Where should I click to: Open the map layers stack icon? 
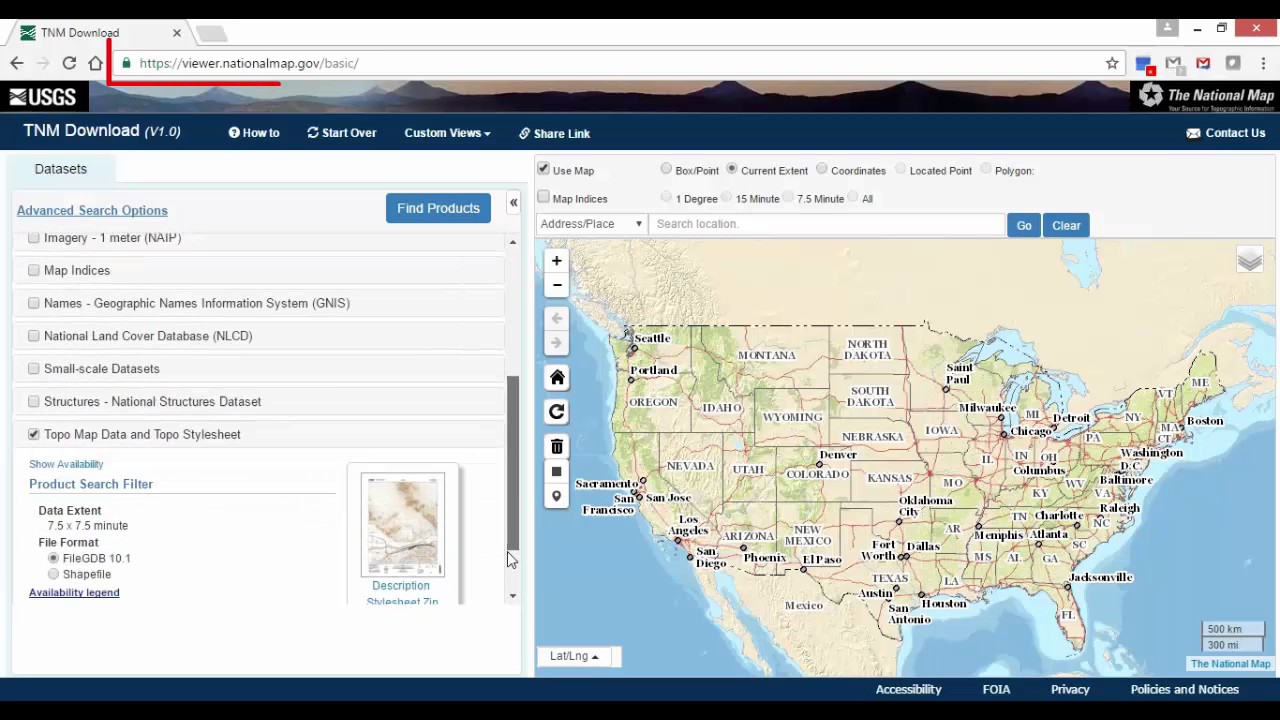click(1249, 261)
